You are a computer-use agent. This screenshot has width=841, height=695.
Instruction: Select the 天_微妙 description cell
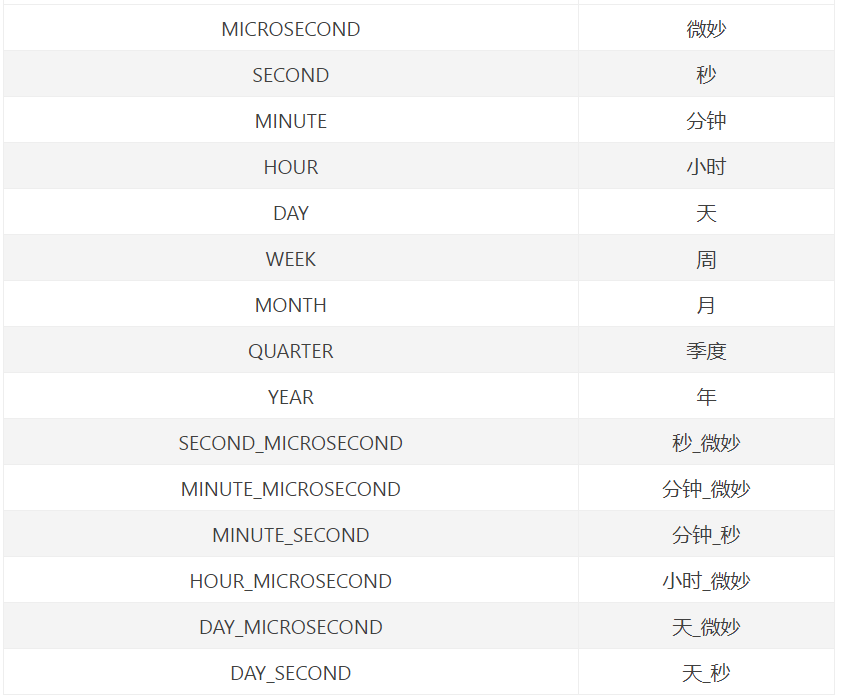pyautogui.click(x=706, y=627)
